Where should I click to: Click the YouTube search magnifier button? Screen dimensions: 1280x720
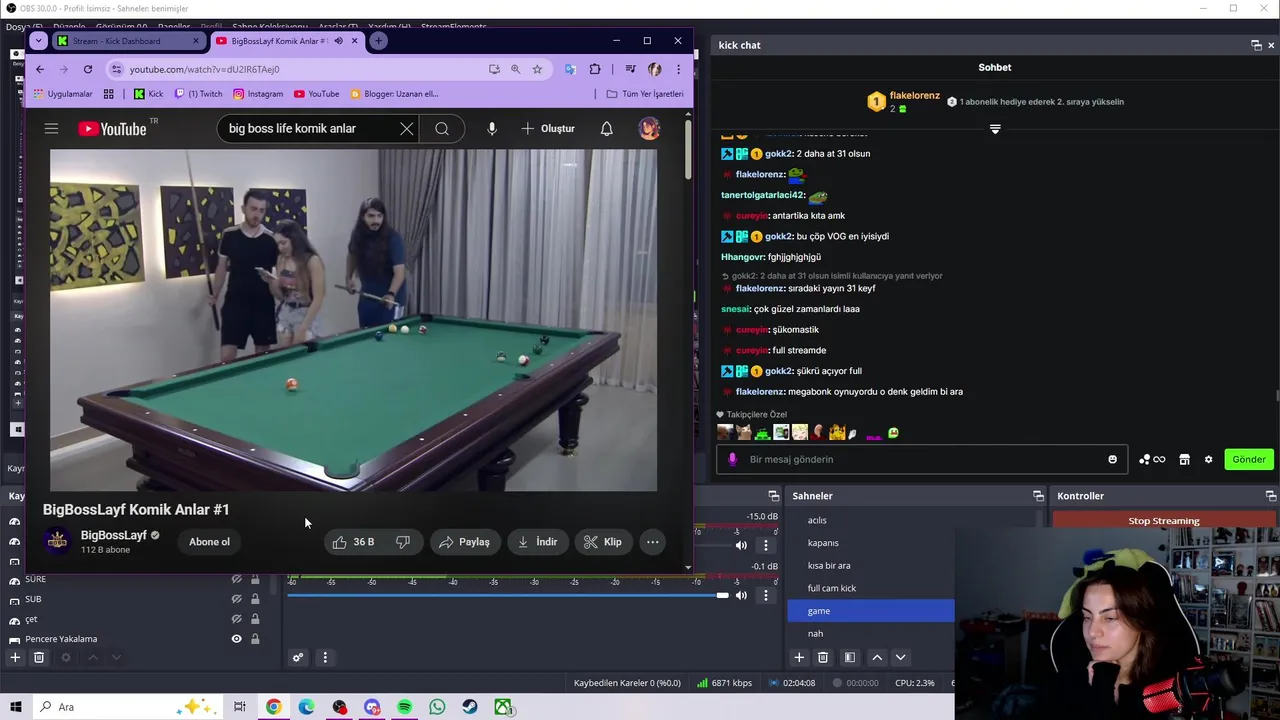click(x=441, y=128)
